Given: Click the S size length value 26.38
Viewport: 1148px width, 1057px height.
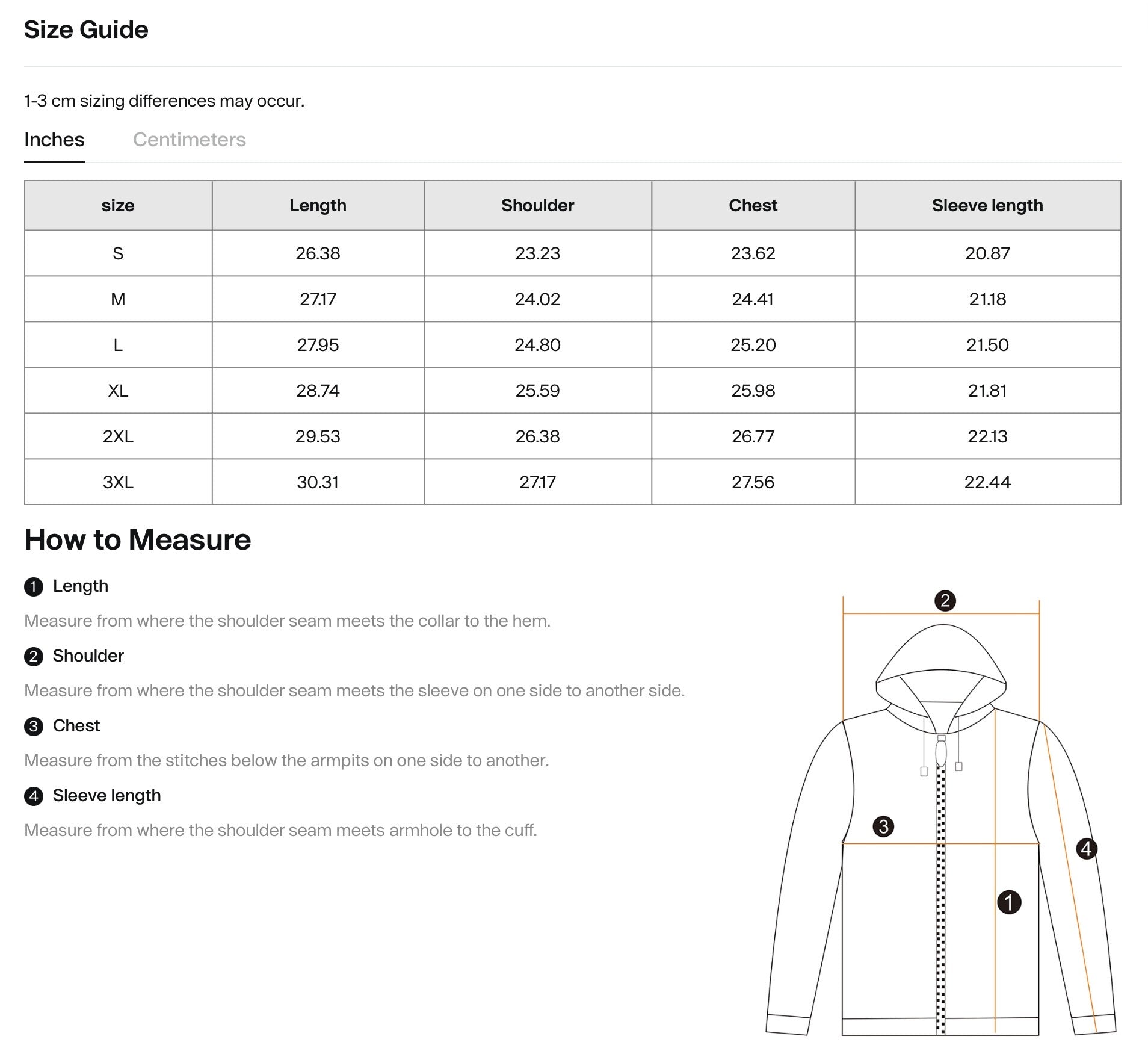Looking at the screenshot, I should tap(318, 253).
